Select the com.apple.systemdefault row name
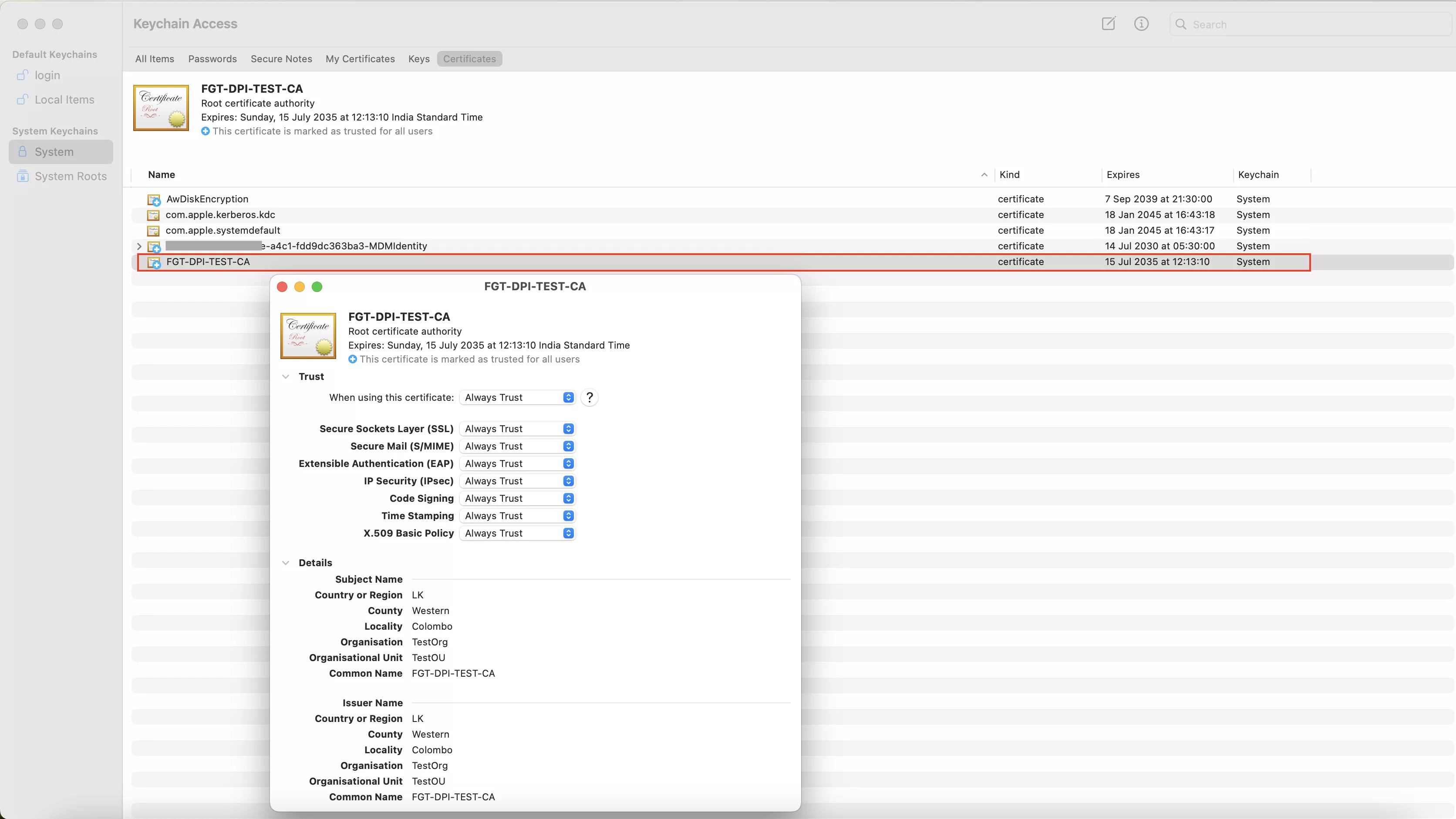Image resolution: width=1456 pixels, height=819 pixels. 222,231
